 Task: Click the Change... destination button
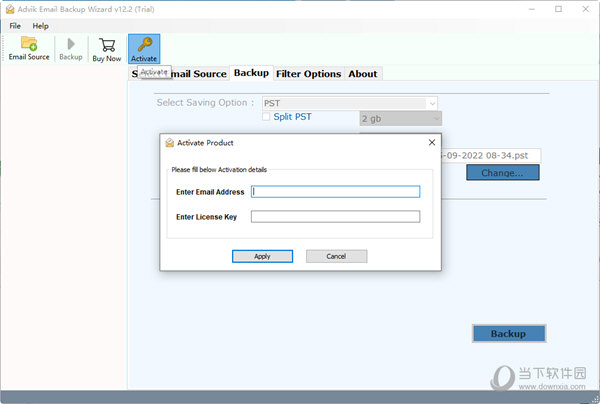point(503,173)
